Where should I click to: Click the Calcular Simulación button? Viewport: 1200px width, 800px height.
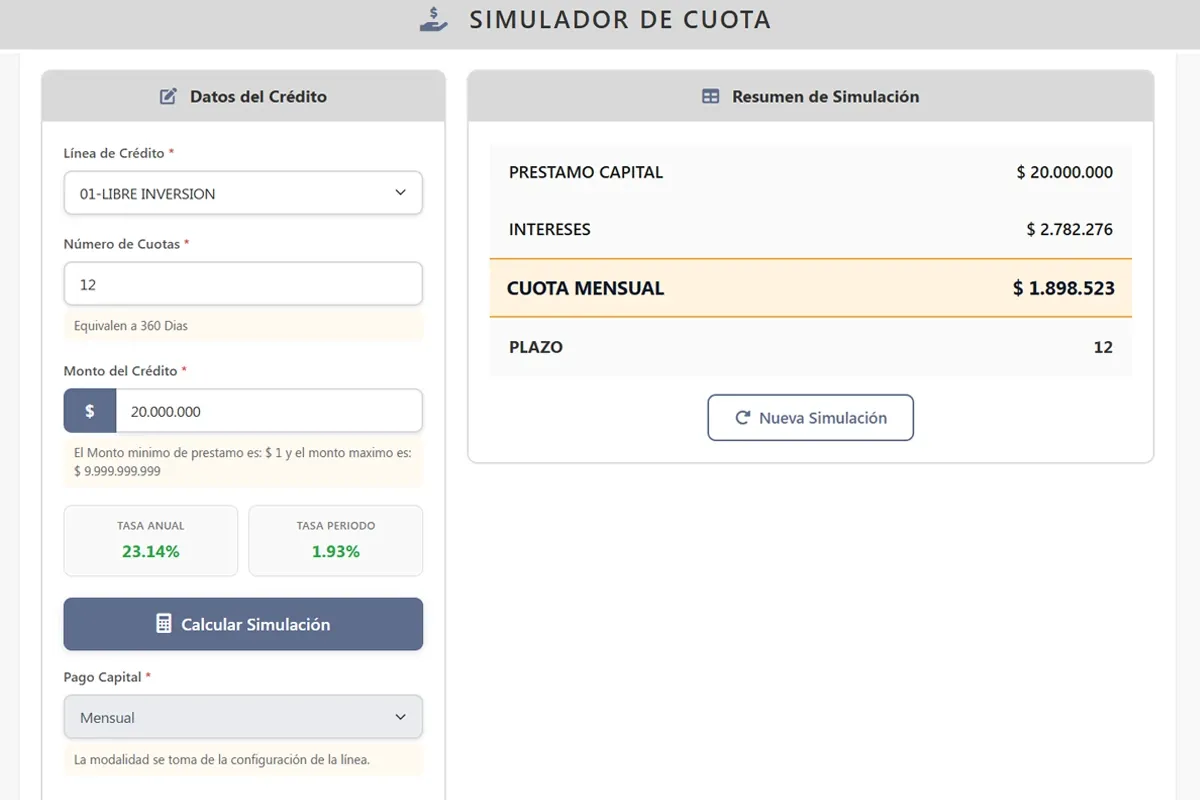243,624
